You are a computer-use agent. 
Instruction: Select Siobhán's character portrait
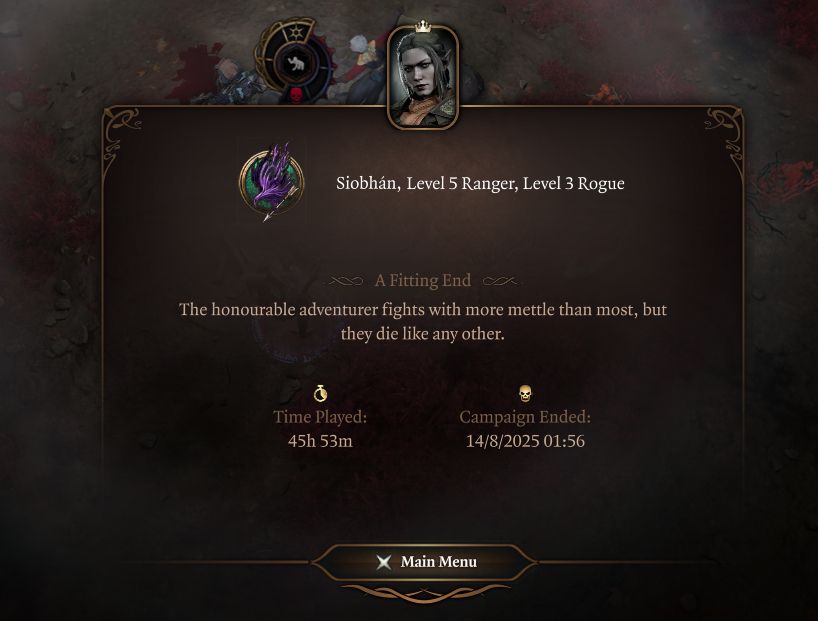(423, 78)
